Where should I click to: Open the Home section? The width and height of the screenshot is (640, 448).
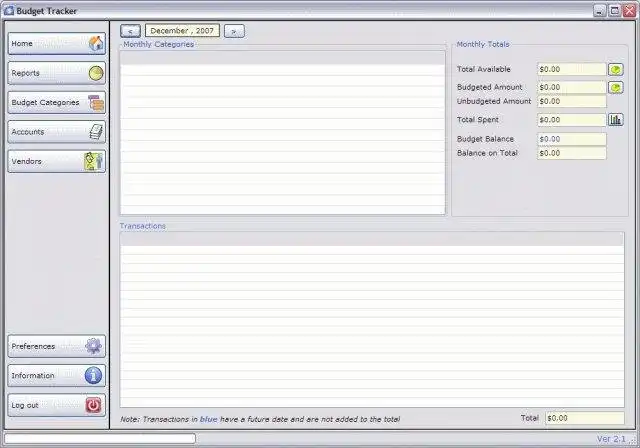point(57,44)
